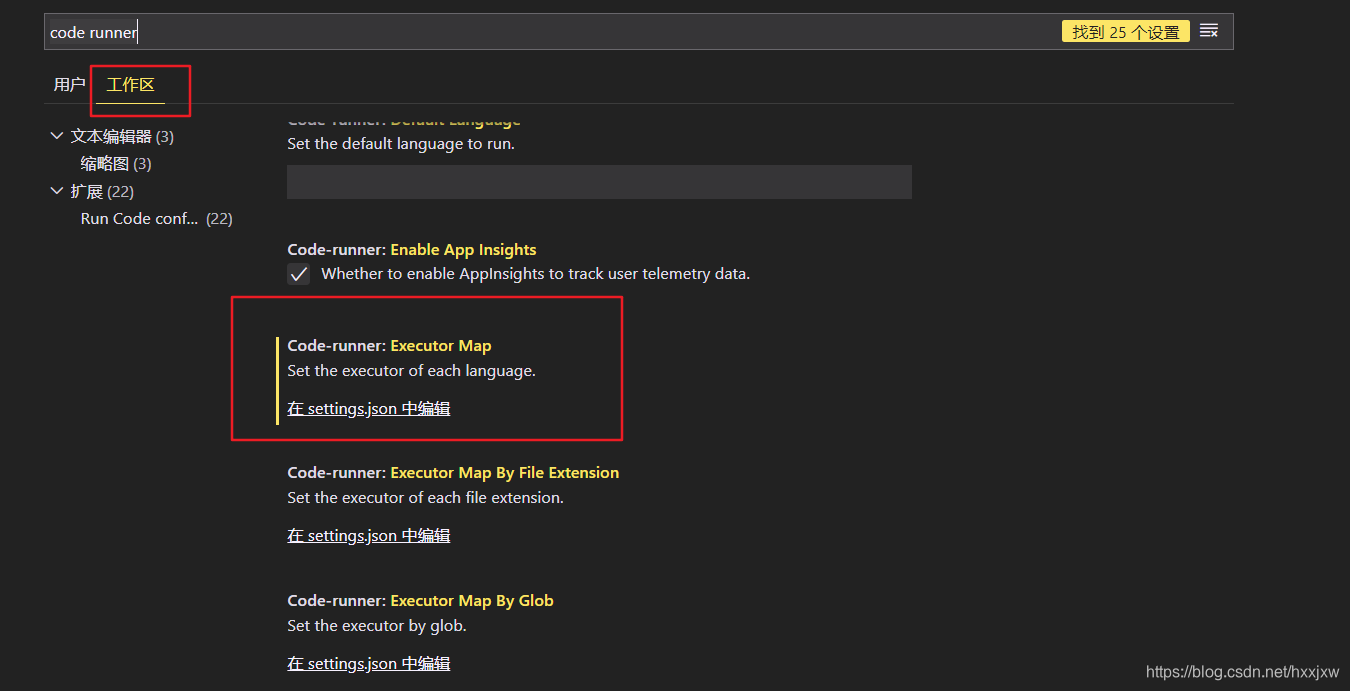Click 'Set the executor of each language.' text
The height and width of the screenshot is (691, 1350).
coord(411,370)
